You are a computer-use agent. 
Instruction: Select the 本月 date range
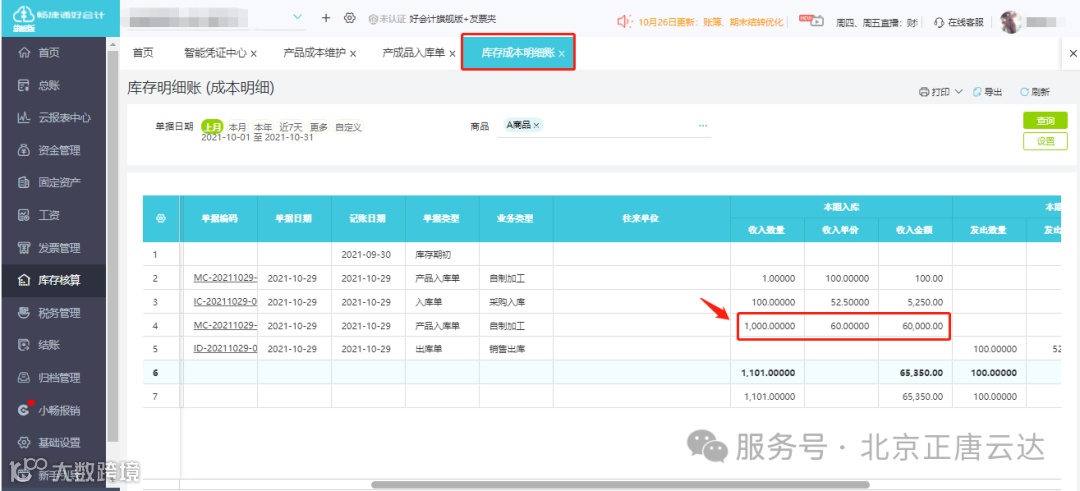coord(238,127)
